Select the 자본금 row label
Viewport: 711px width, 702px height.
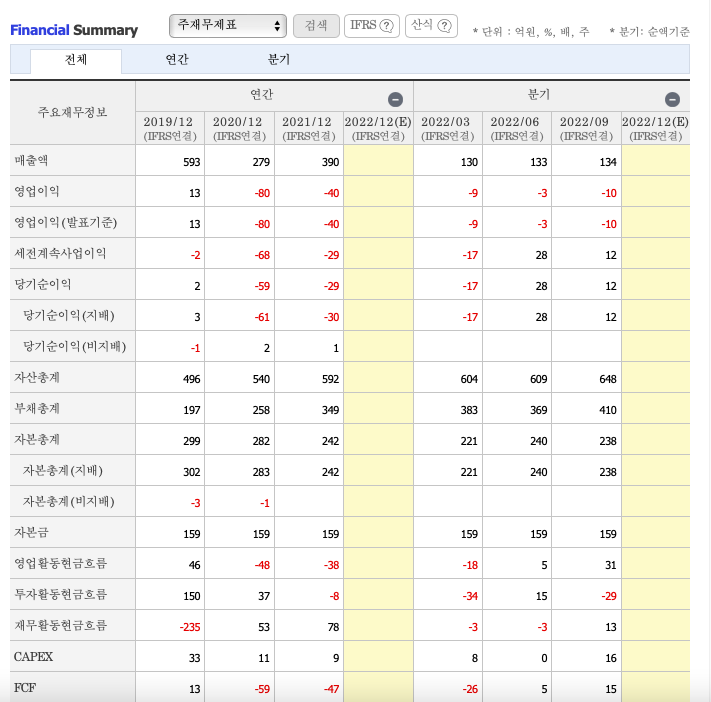pos(31,532)
